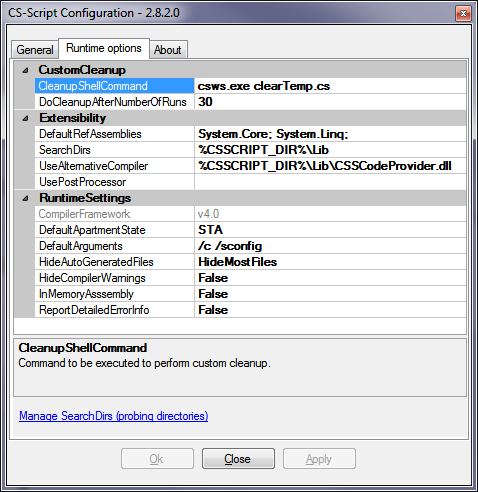Click the SearchDirs property value

pyautogui.click(x=330, y=150)
